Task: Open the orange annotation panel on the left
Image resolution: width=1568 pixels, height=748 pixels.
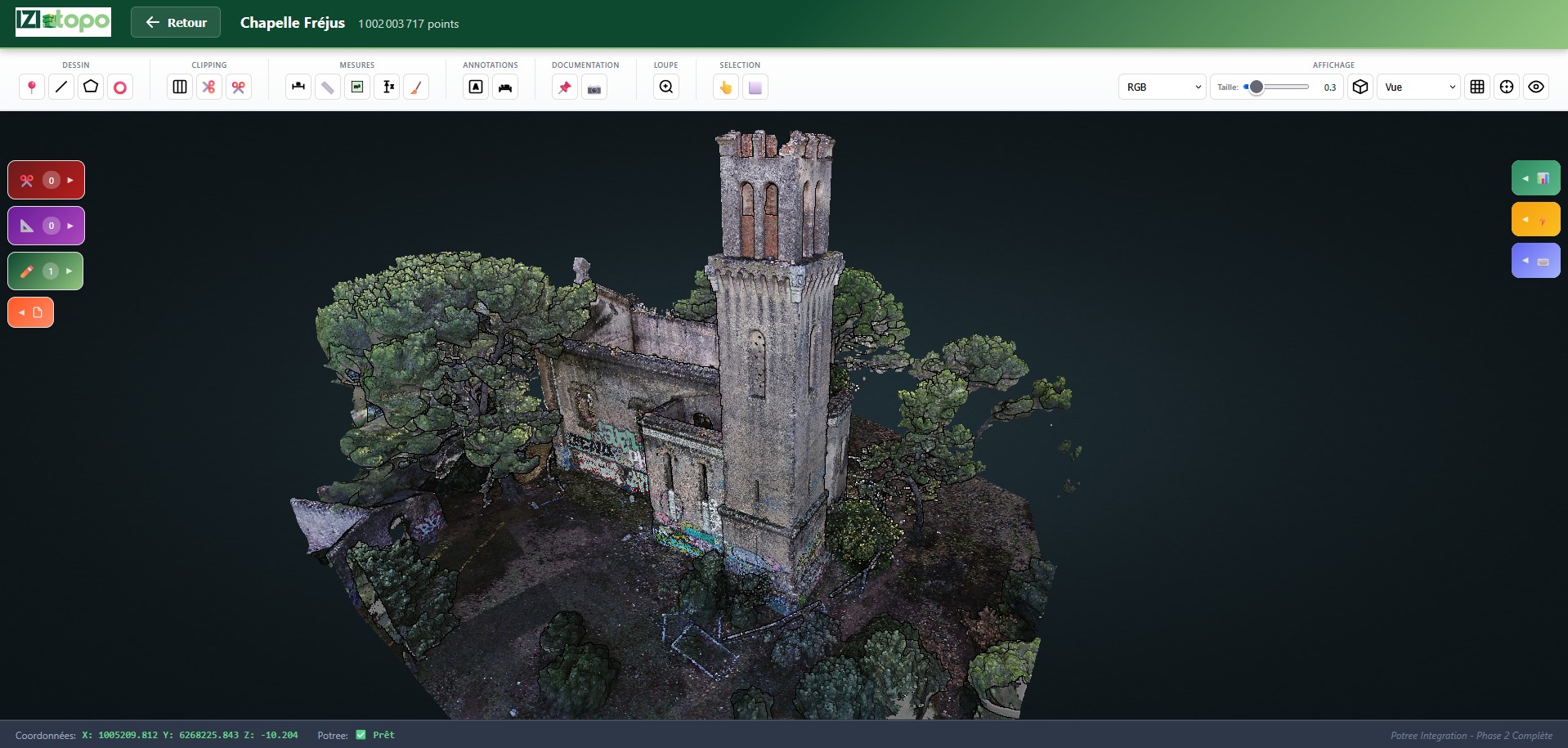Action: pyautogui.click(x=30, y=311)
